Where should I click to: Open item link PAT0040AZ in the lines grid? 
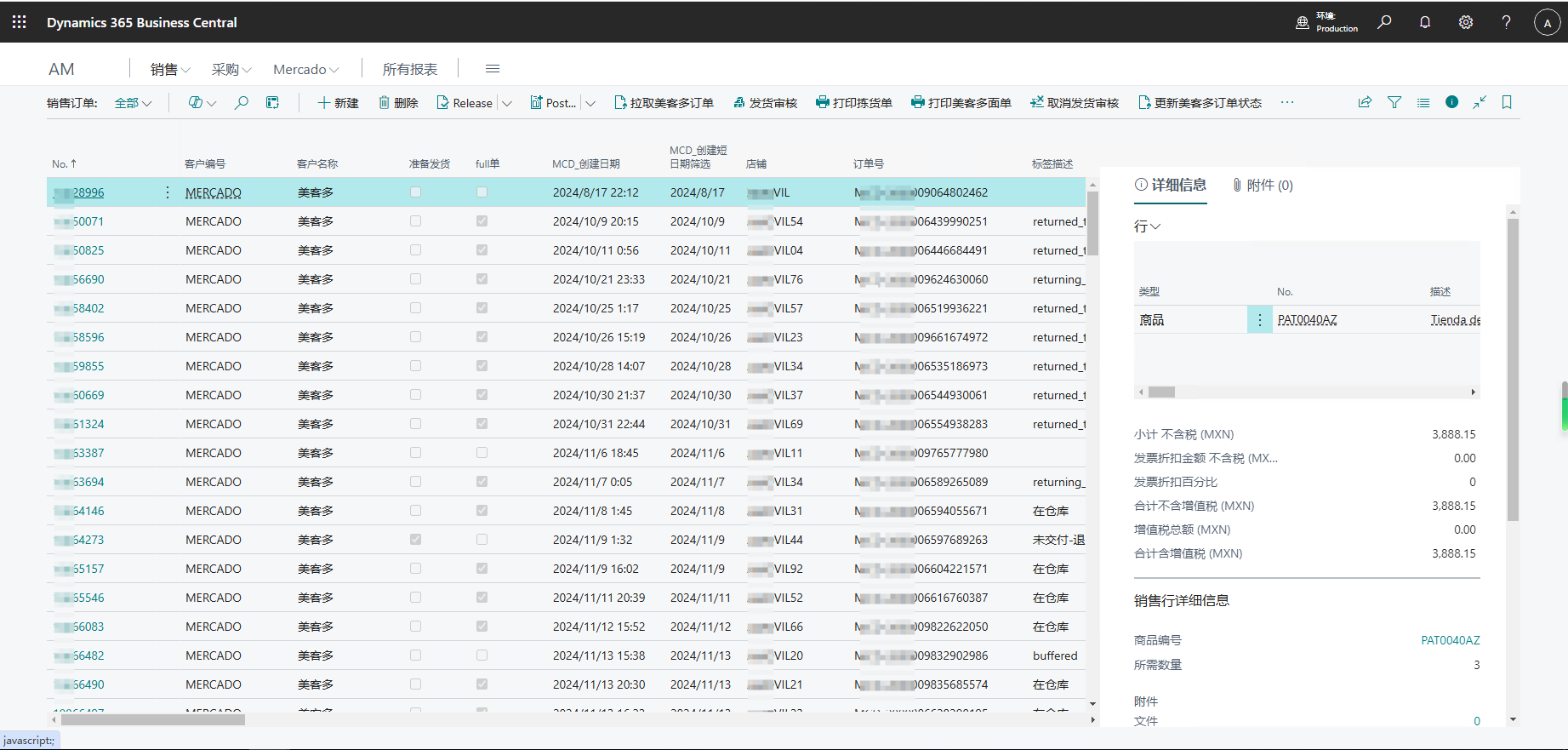(1307, 320)
